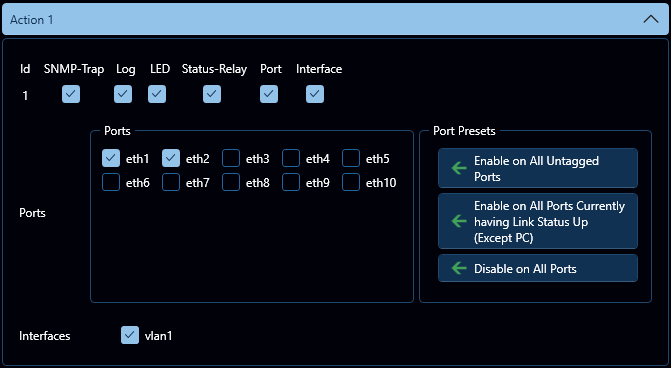
Task: Uncheck the vlan1 interface checkbox
Action: [x=130, y=335]
